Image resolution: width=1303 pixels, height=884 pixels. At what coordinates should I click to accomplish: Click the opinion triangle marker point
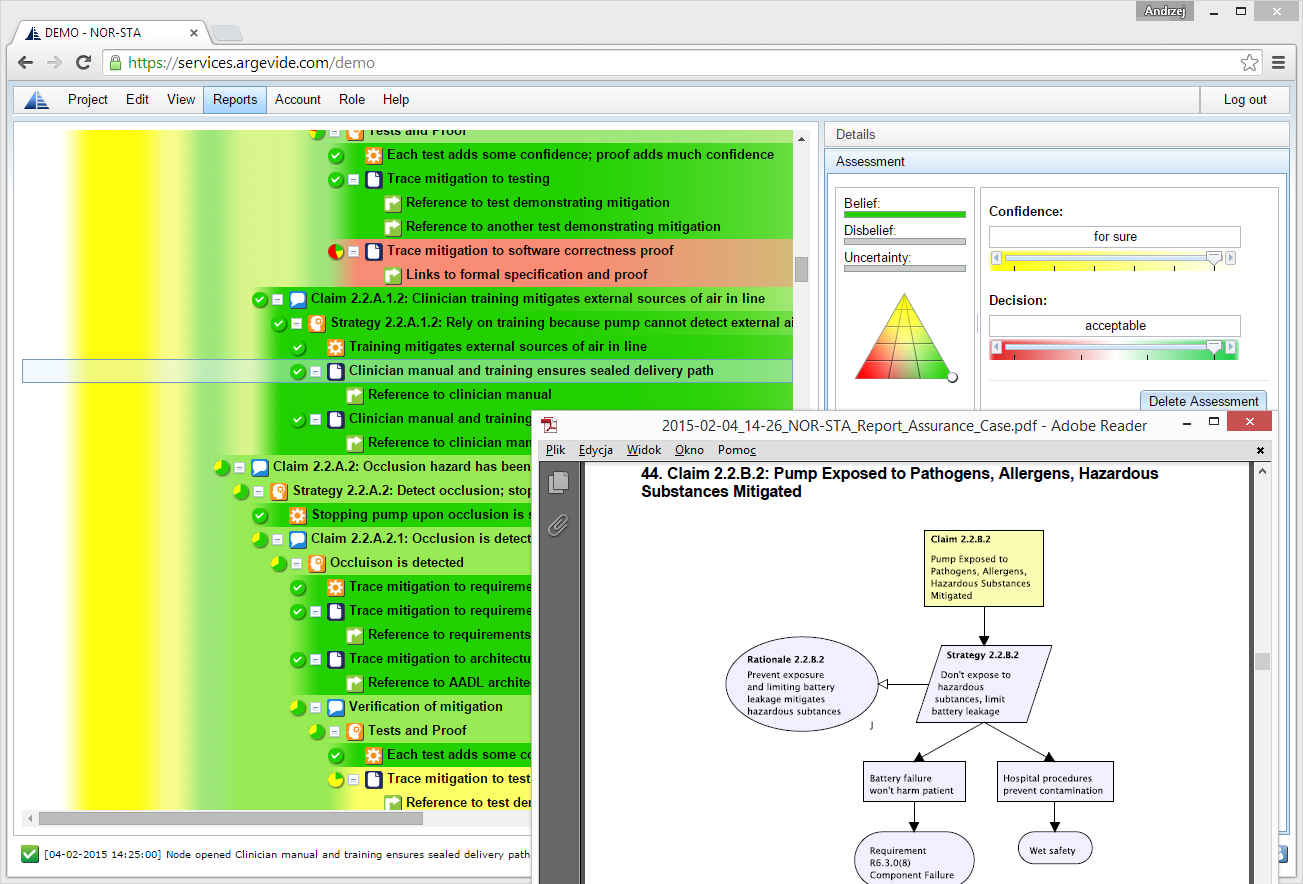click(x=952, y=377)
